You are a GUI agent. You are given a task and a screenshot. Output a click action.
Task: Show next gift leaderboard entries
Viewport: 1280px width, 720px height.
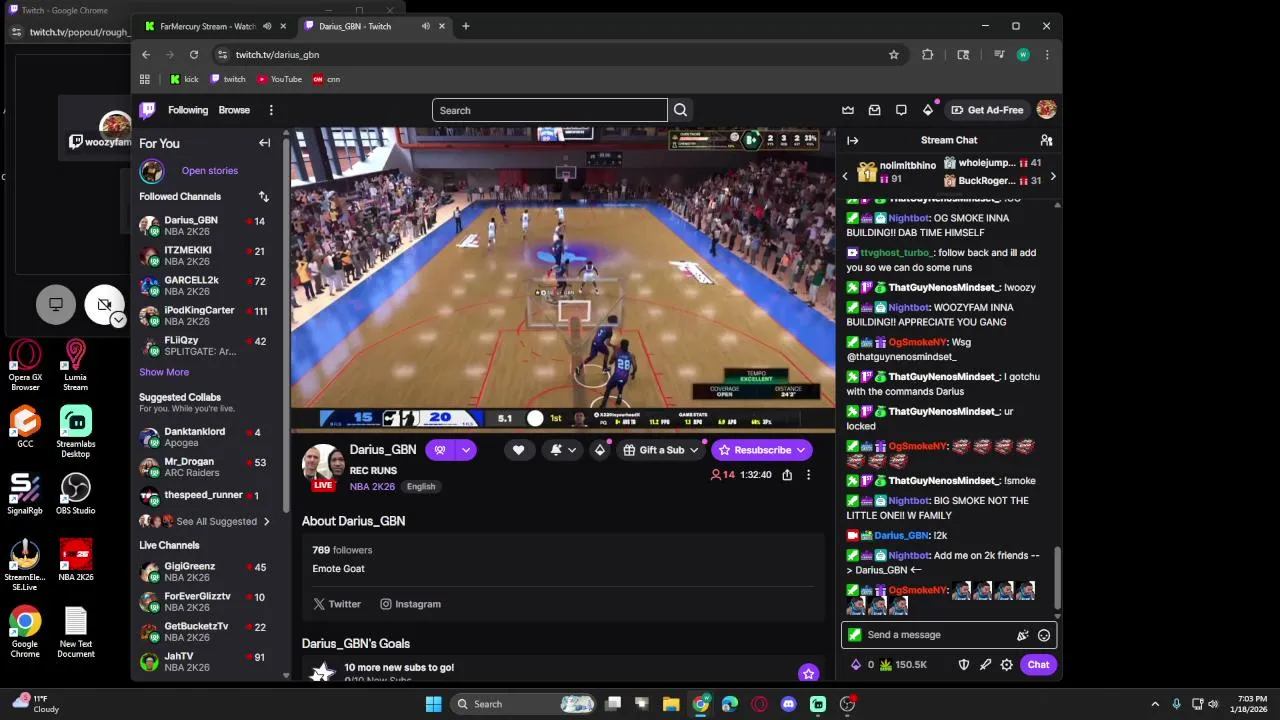point(1052,176)
